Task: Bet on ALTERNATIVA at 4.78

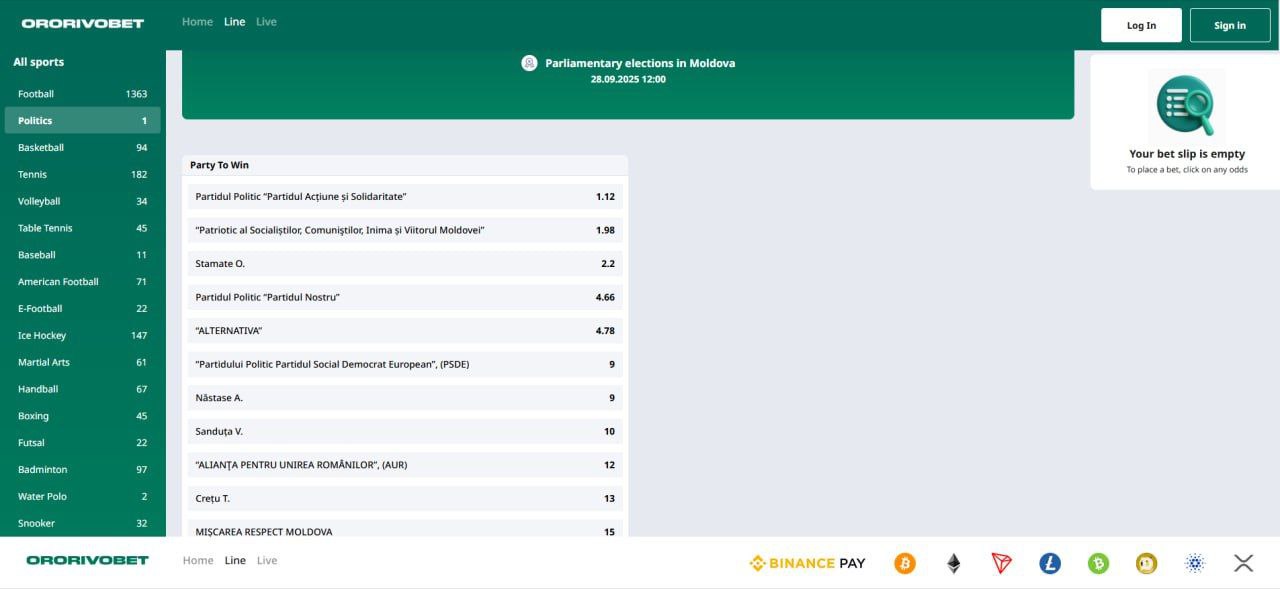Action: pyautogui.click(x=405, y=331)
